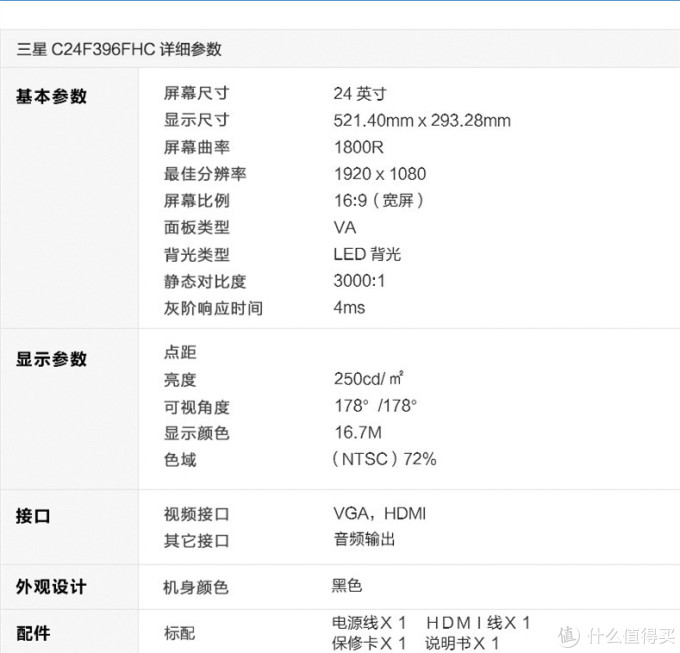Click the 音频输出 value
This screenshot has height=653, width=680.
[x=364, y=539]
